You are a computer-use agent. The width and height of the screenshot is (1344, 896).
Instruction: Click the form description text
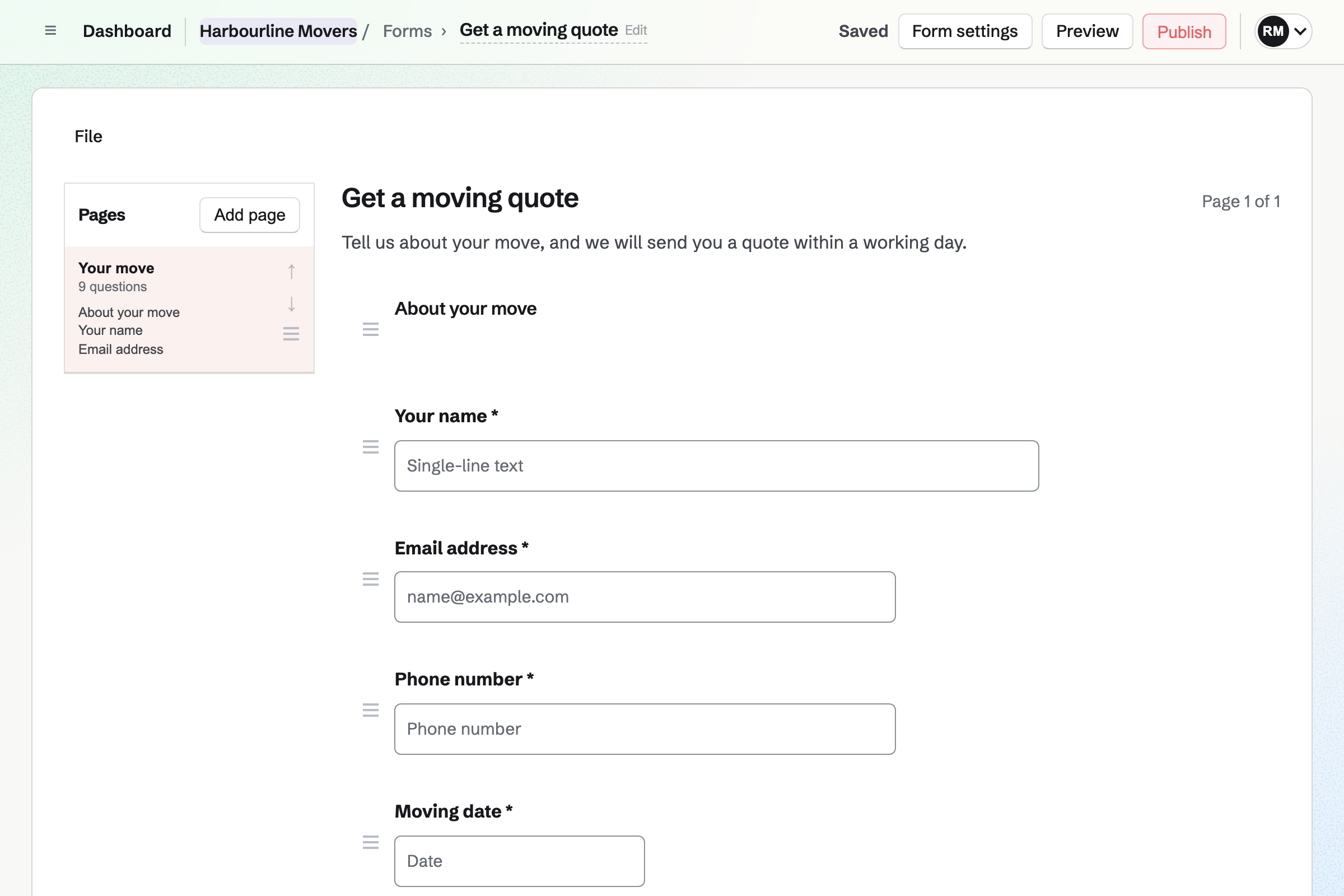click(x=654, y=242)
